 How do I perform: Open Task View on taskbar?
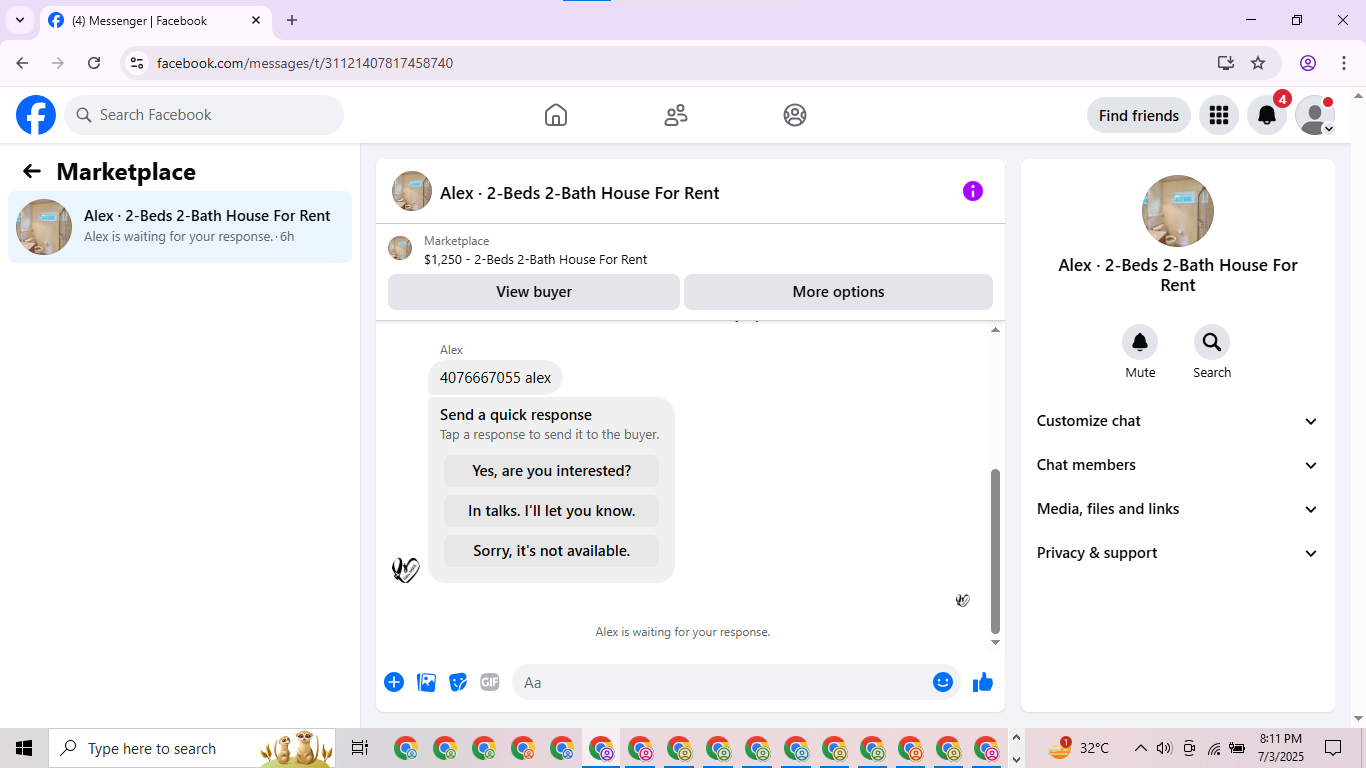[359, 748]
